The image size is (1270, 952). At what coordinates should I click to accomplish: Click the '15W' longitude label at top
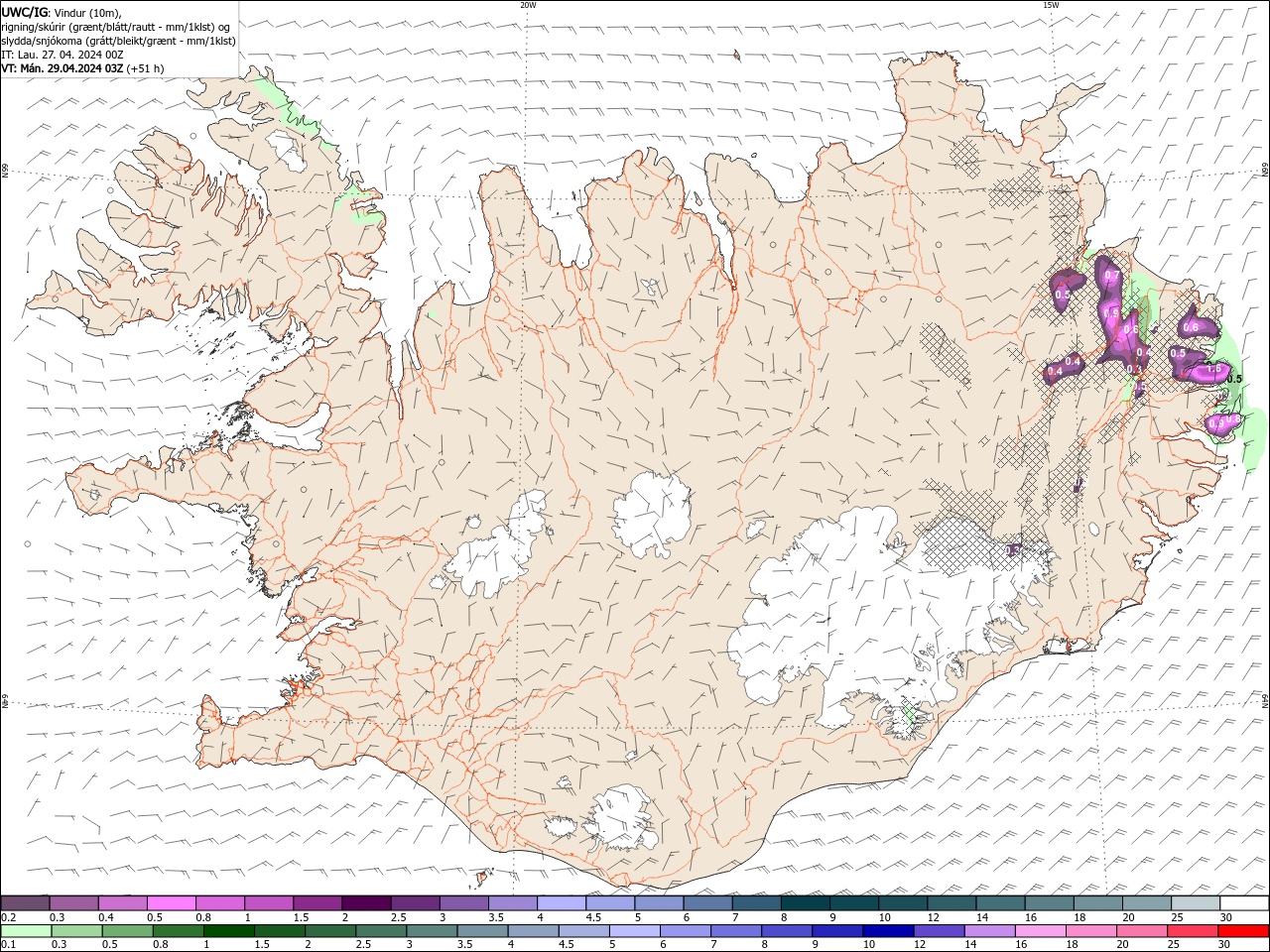pyautogui.click(x=1051, y=5)
